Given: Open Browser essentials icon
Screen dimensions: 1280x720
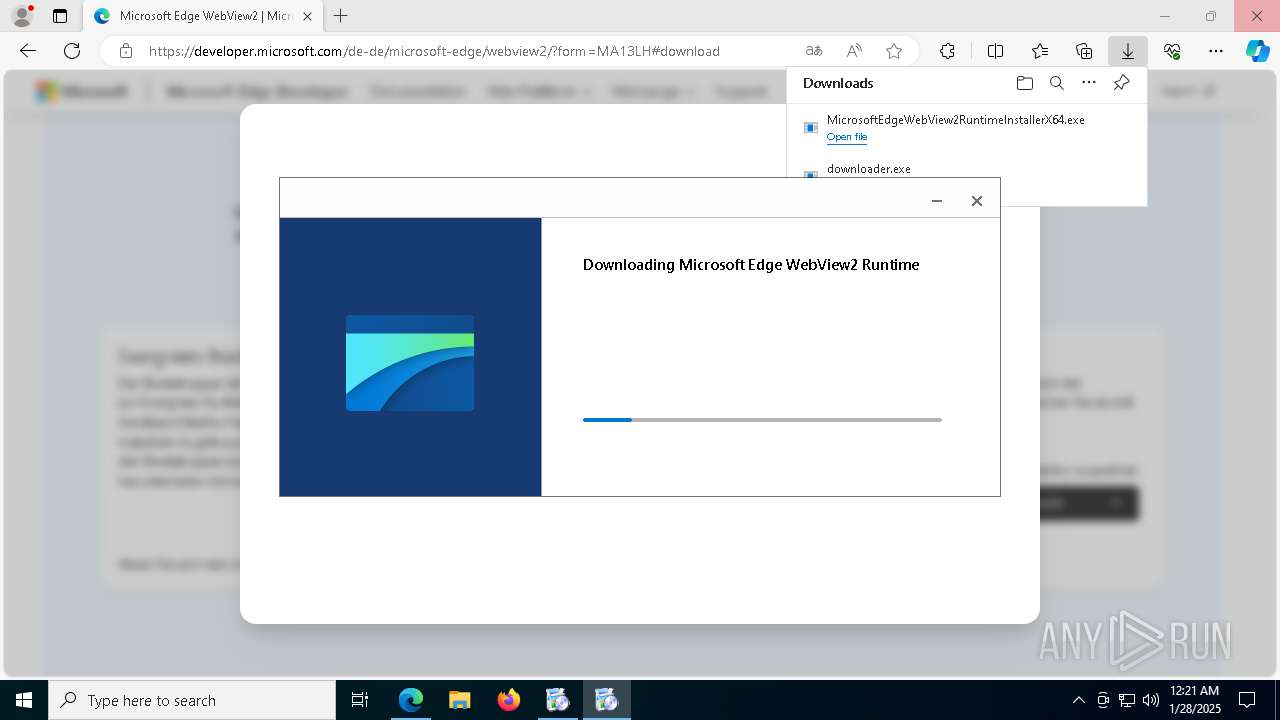Looking at the screenshot, I should point(1172,51).
